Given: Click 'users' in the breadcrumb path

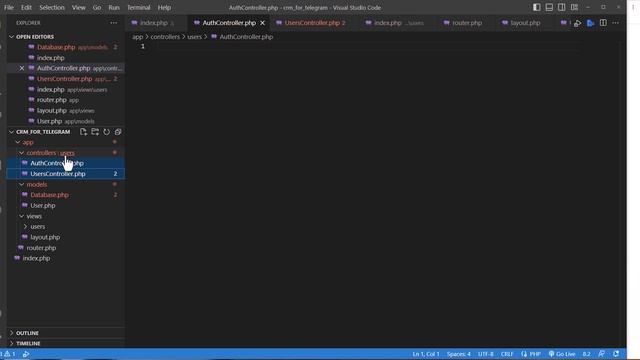Looking at the screenshot, I should click(194, 37).
